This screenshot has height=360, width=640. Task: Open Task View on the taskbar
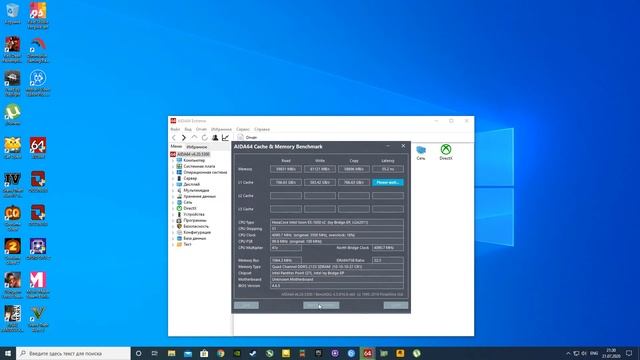coord(155,353)
